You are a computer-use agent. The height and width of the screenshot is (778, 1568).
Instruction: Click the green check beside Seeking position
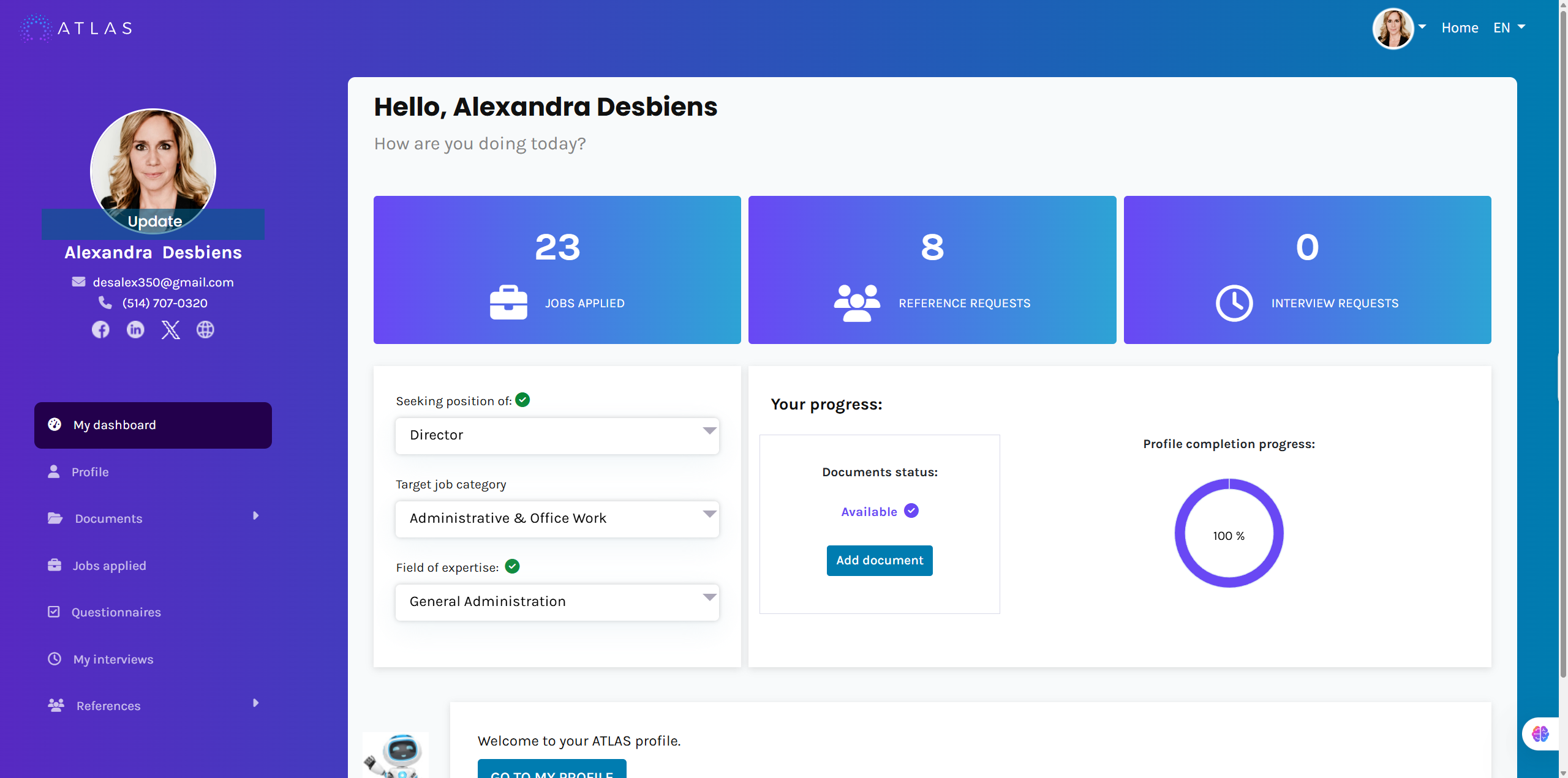tap(522, 400)
